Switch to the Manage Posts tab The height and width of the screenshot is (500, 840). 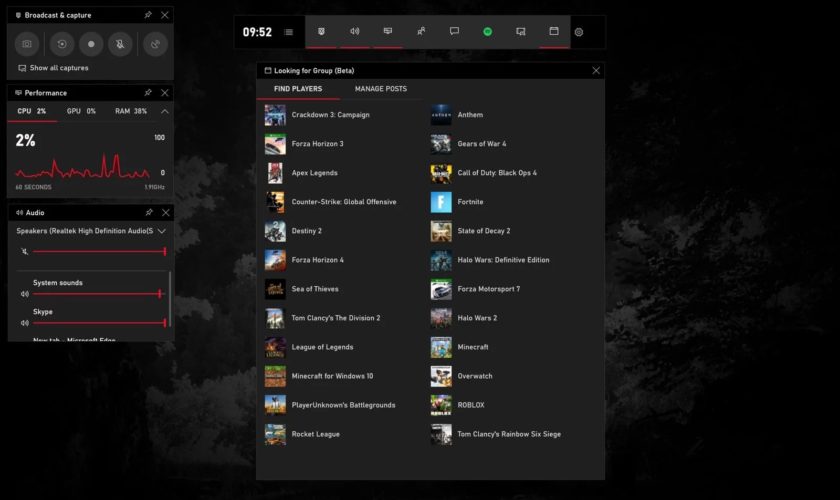click(381, 89)
